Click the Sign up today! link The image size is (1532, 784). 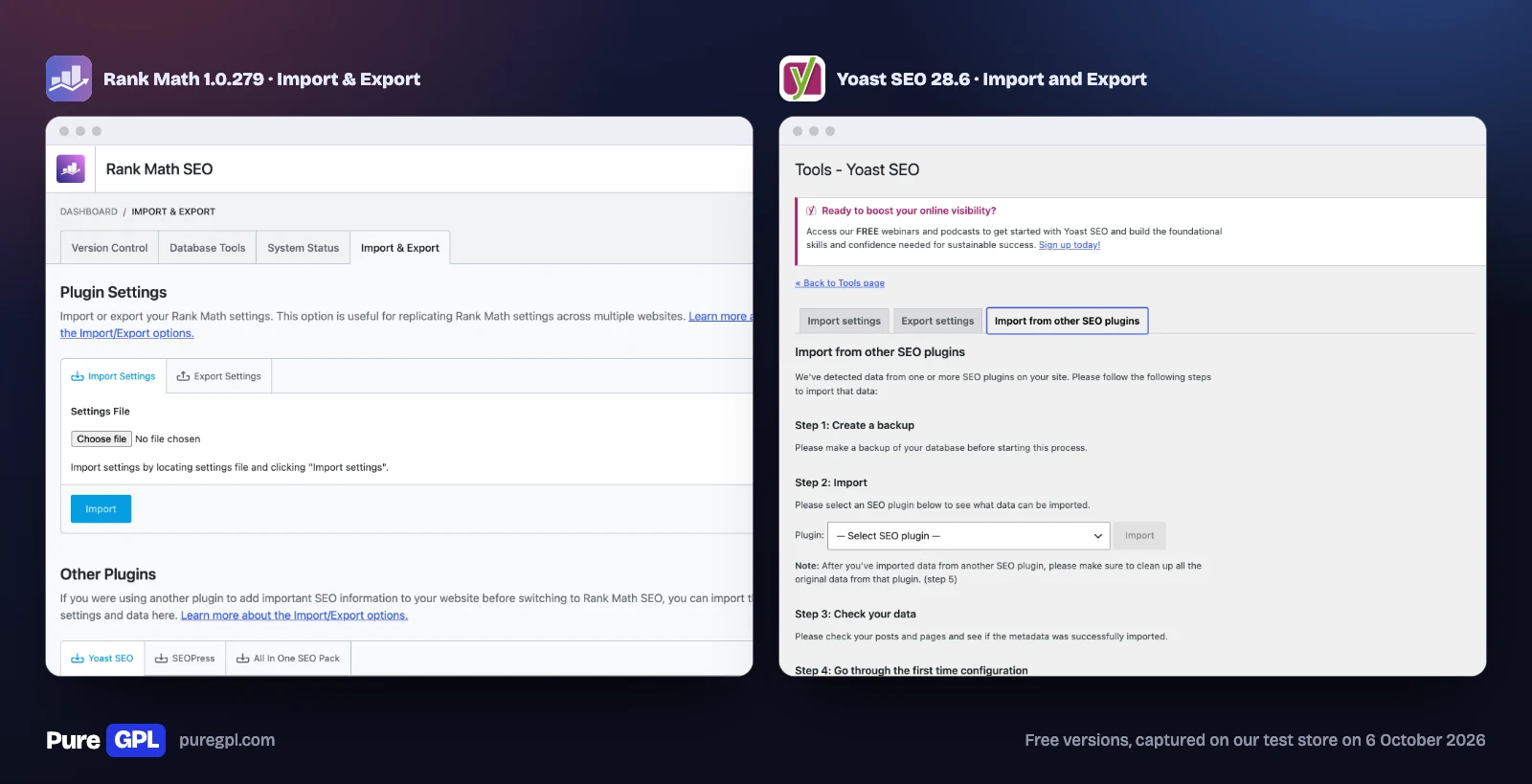pos(1070,245)
